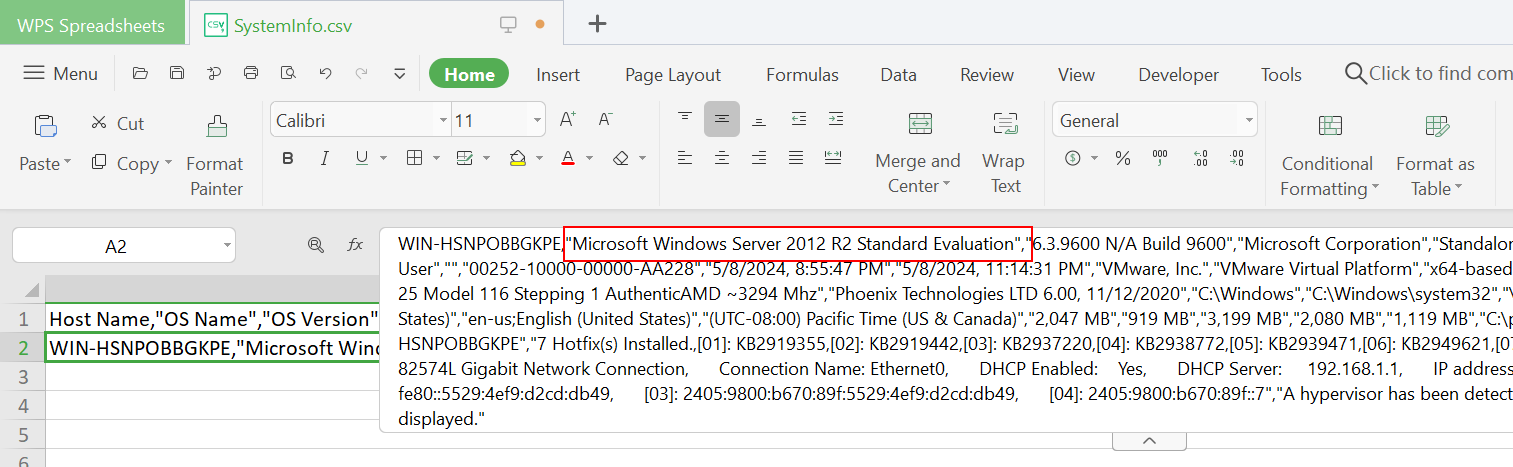This screenshot has width=1513, height=467.
Task: Click the Paste clipboard icon
Action: (x=45, y=125)
